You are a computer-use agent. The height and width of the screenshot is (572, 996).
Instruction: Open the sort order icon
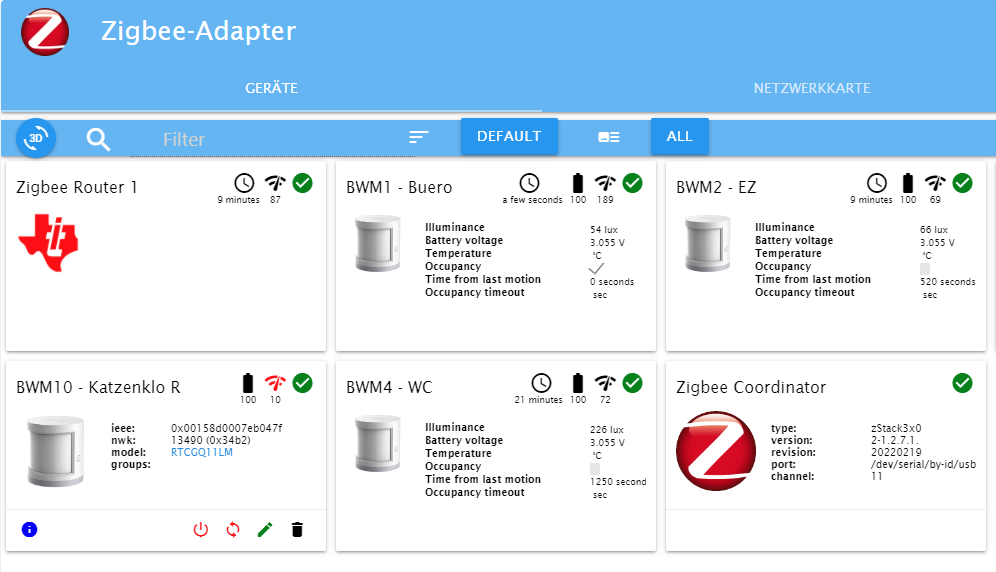419,137
